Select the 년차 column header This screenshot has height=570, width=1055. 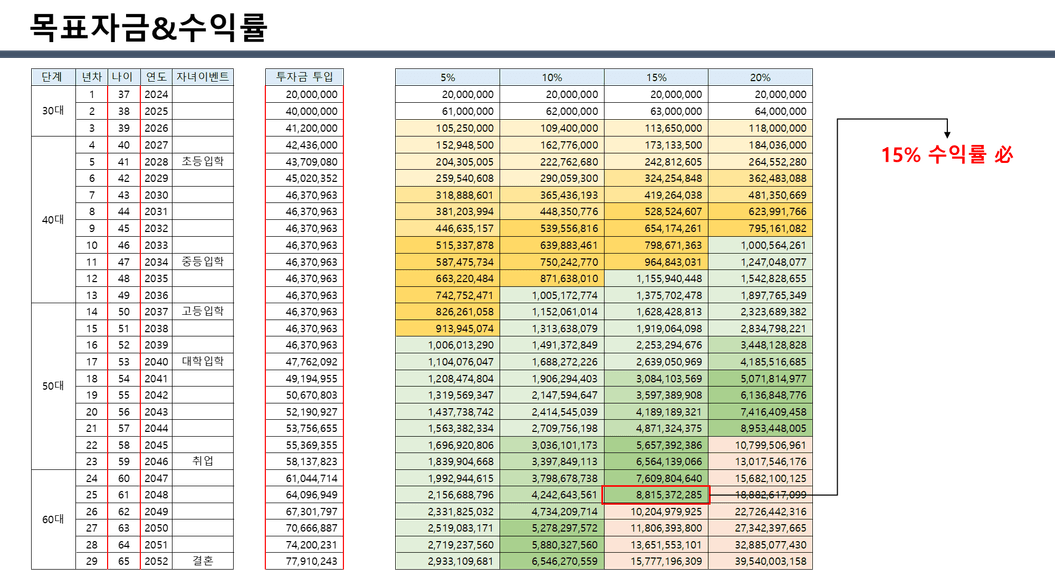click(92, 77)
